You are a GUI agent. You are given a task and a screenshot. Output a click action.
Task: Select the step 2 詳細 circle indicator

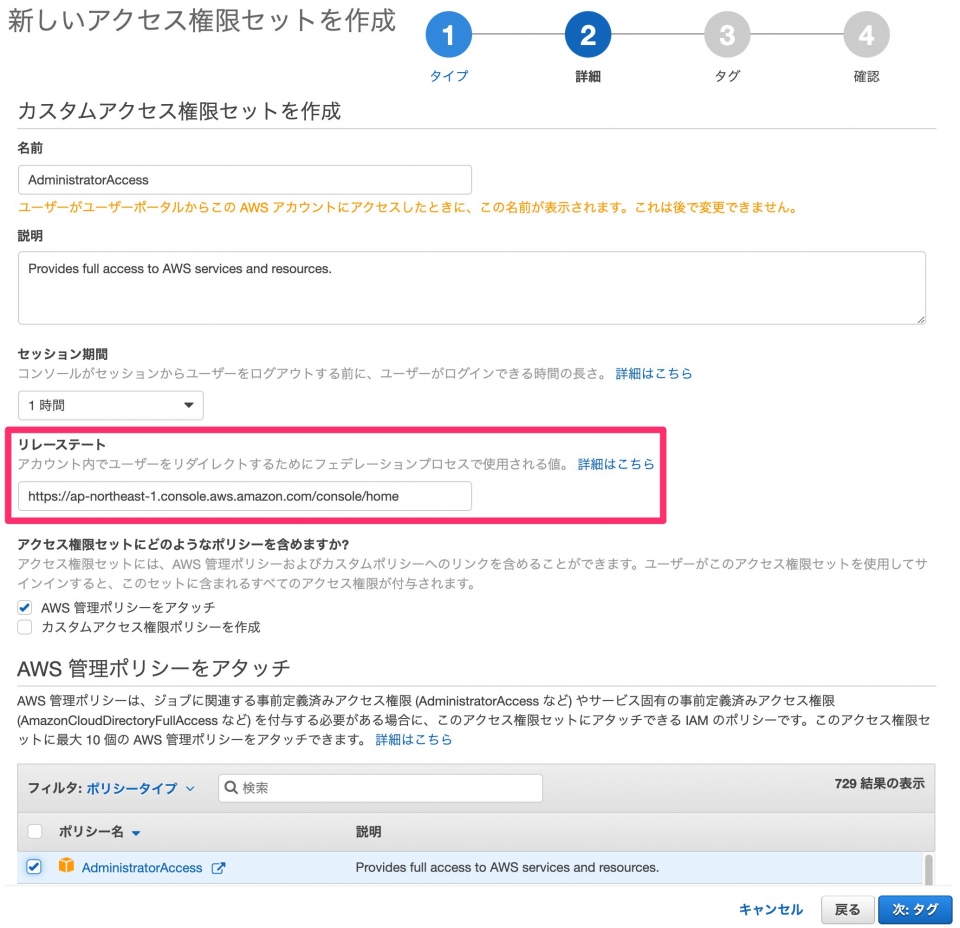coord(587,34)
